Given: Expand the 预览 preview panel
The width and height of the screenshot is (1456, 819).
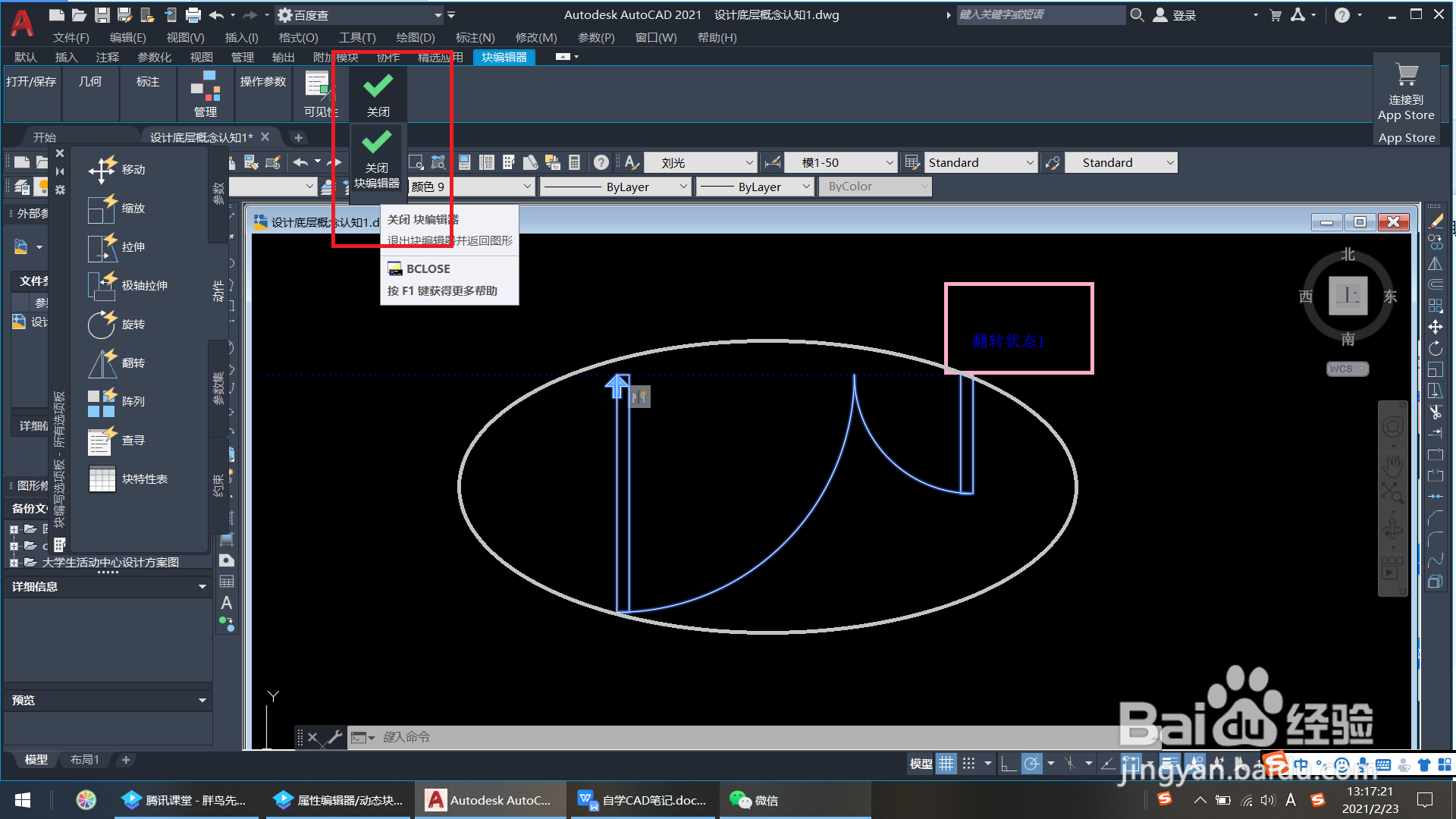Looking at the screenshot, I should pos(202,700).
